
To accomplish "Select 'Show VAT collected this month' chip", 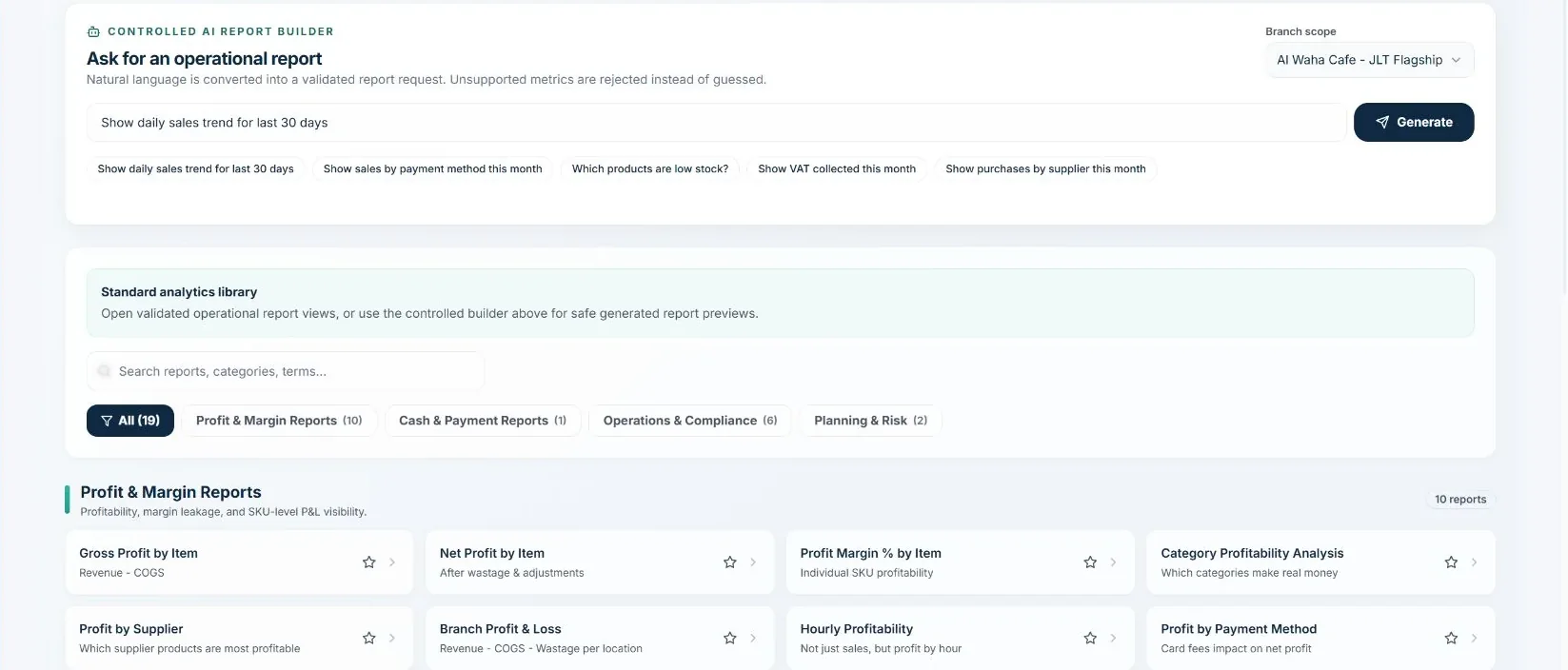I will (837, 169).
